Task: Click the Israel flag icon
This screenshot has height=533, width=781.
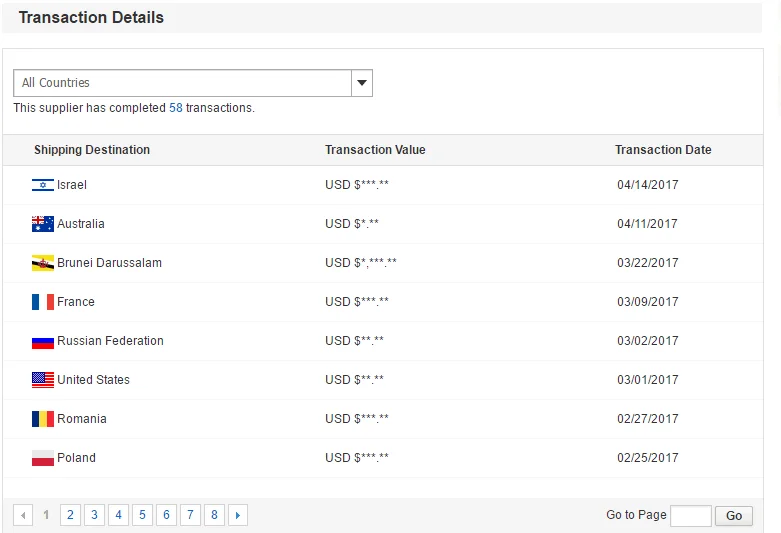Action: pyautogui.click(x=42, y=185)
